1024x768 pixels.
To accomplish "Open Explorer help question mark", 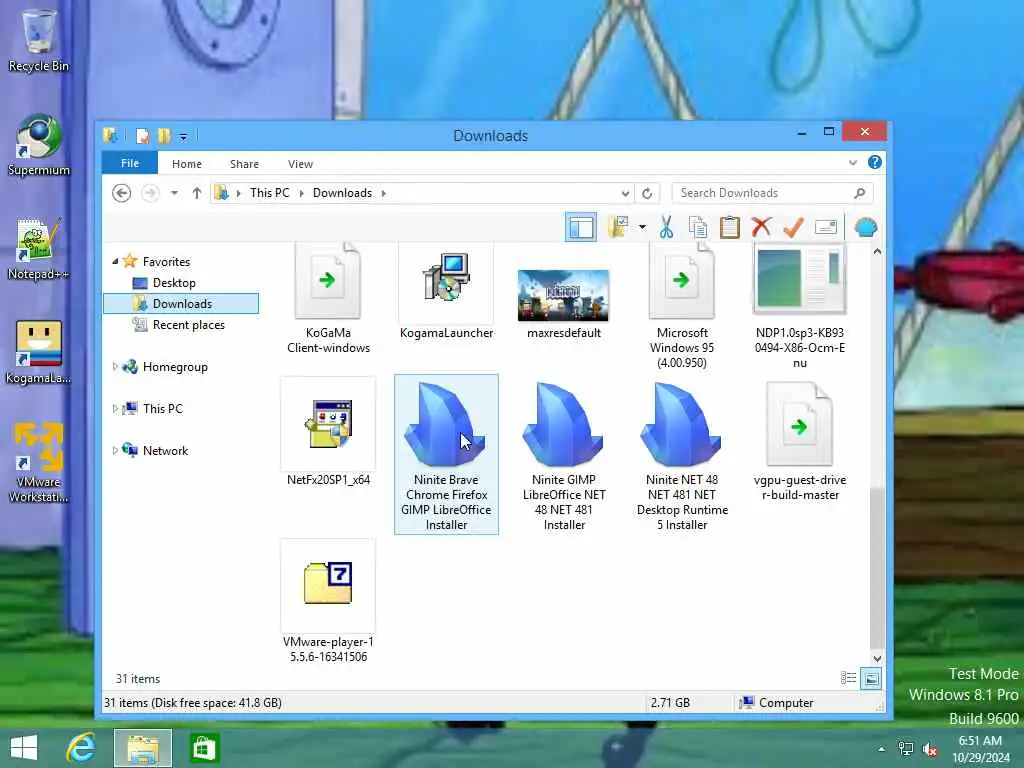I will coord(874,162).
